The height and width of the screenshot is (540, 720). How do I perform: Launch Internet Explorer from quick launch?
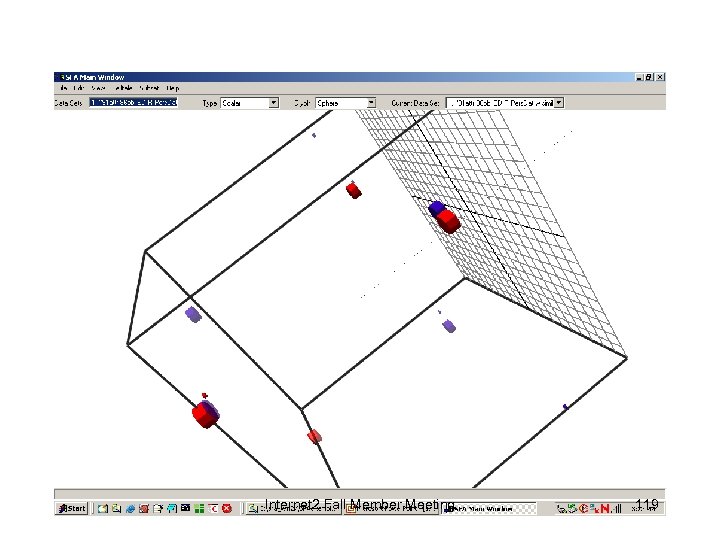pyautogui.click(x=130, y=509)
